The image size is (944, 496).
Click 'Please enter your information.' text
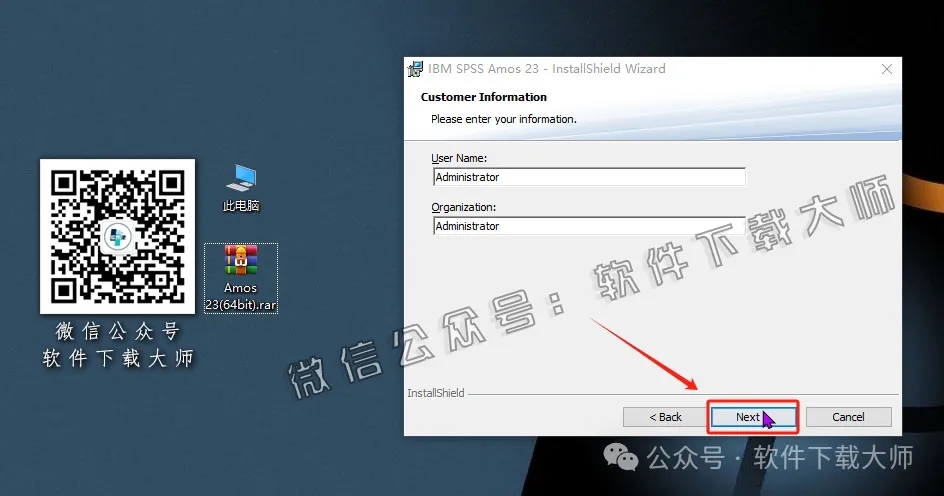[503, 119]
